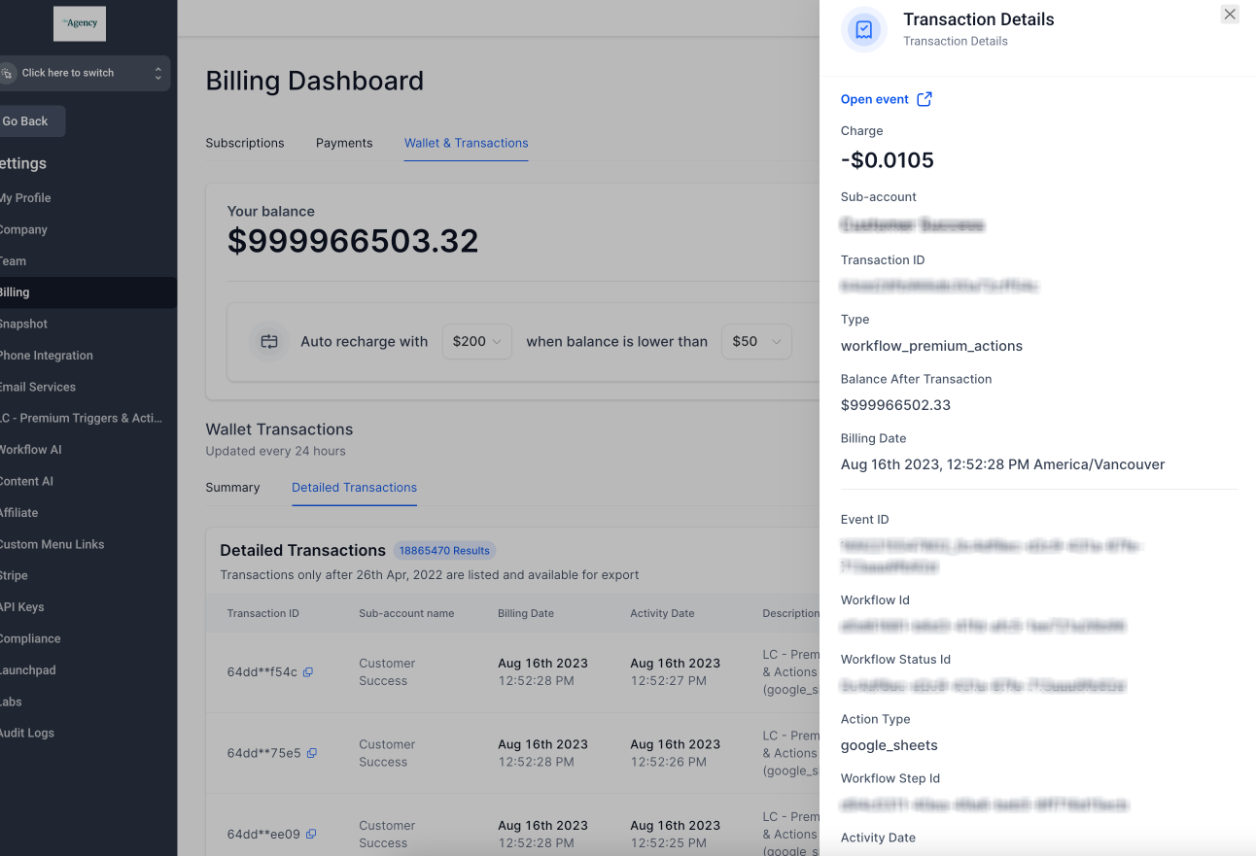Open LC - Premium Triggers & Actions settings

coord(81,418)
